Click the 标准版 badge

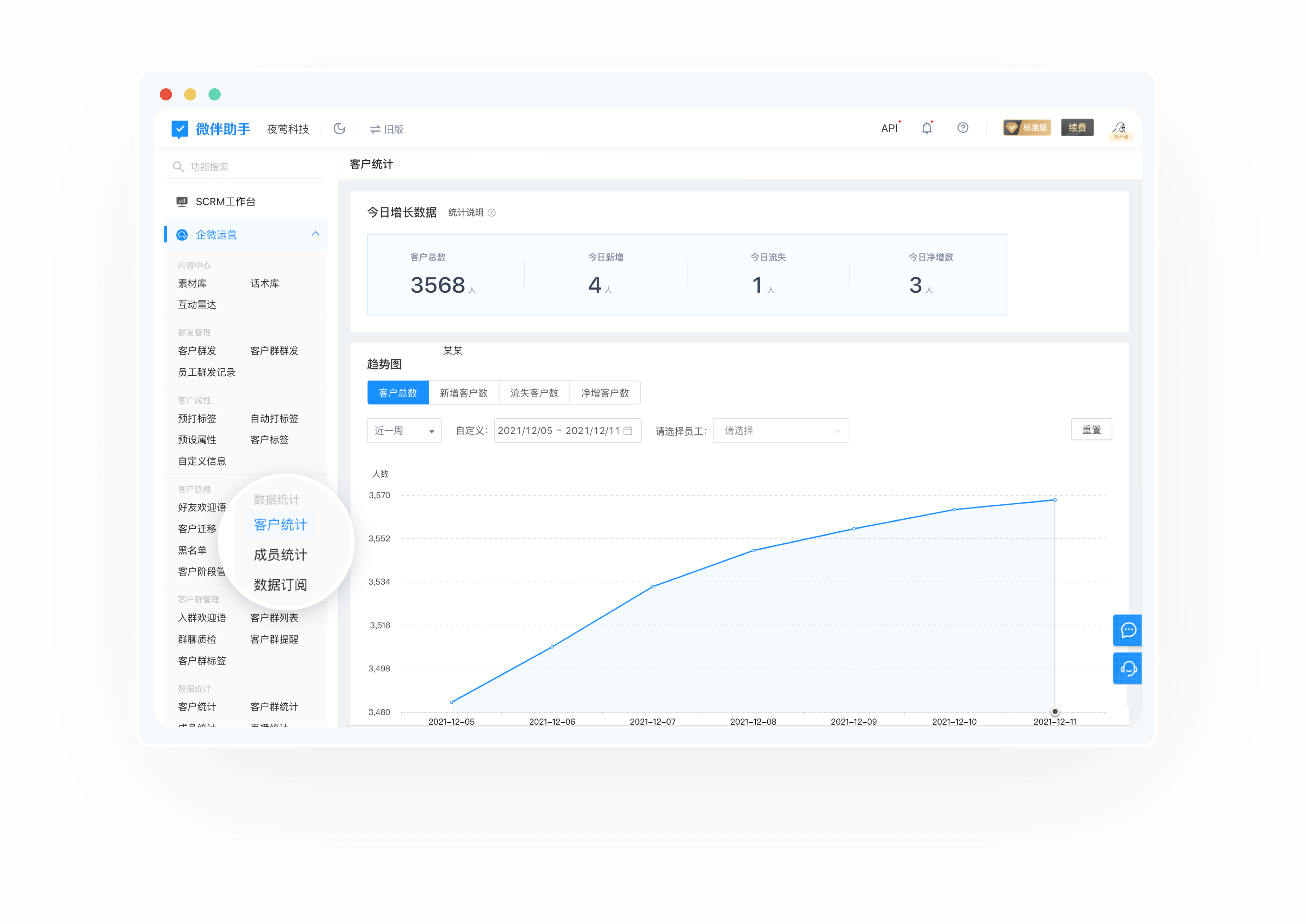click(1027, 127)
